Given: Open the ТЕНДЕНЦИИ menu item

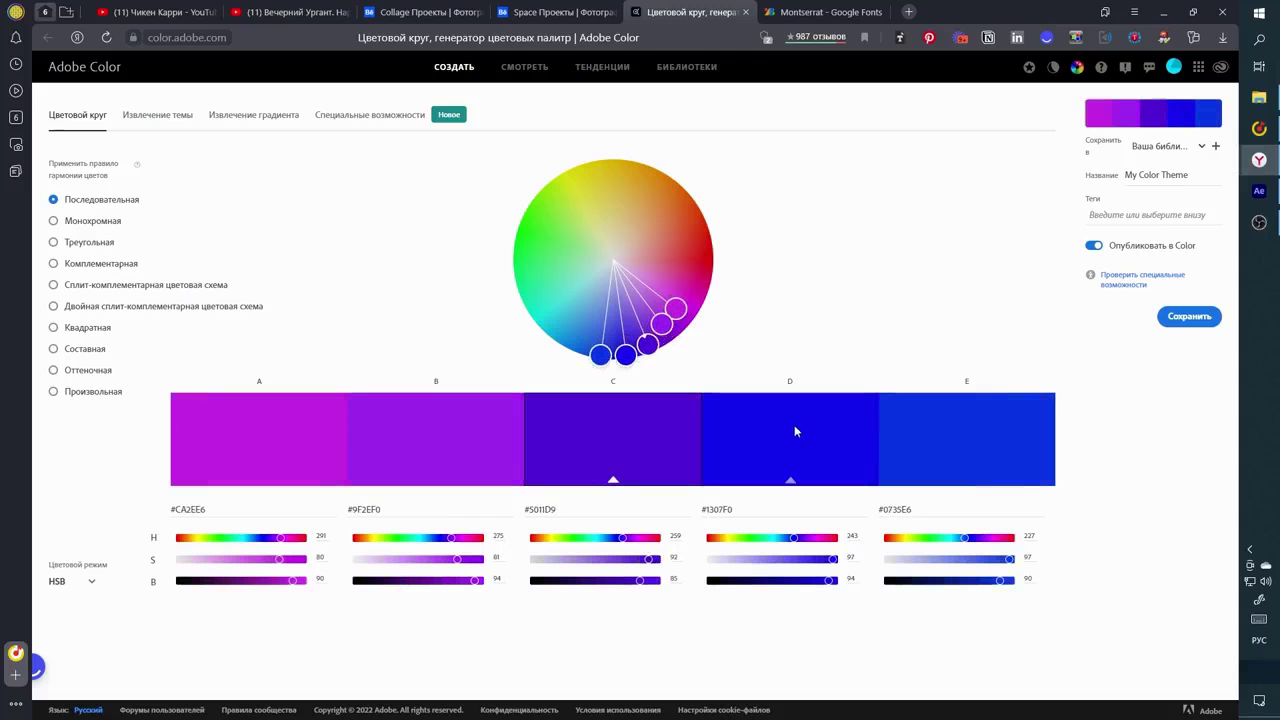Looking at the screenshot, I should coord(602,67).
